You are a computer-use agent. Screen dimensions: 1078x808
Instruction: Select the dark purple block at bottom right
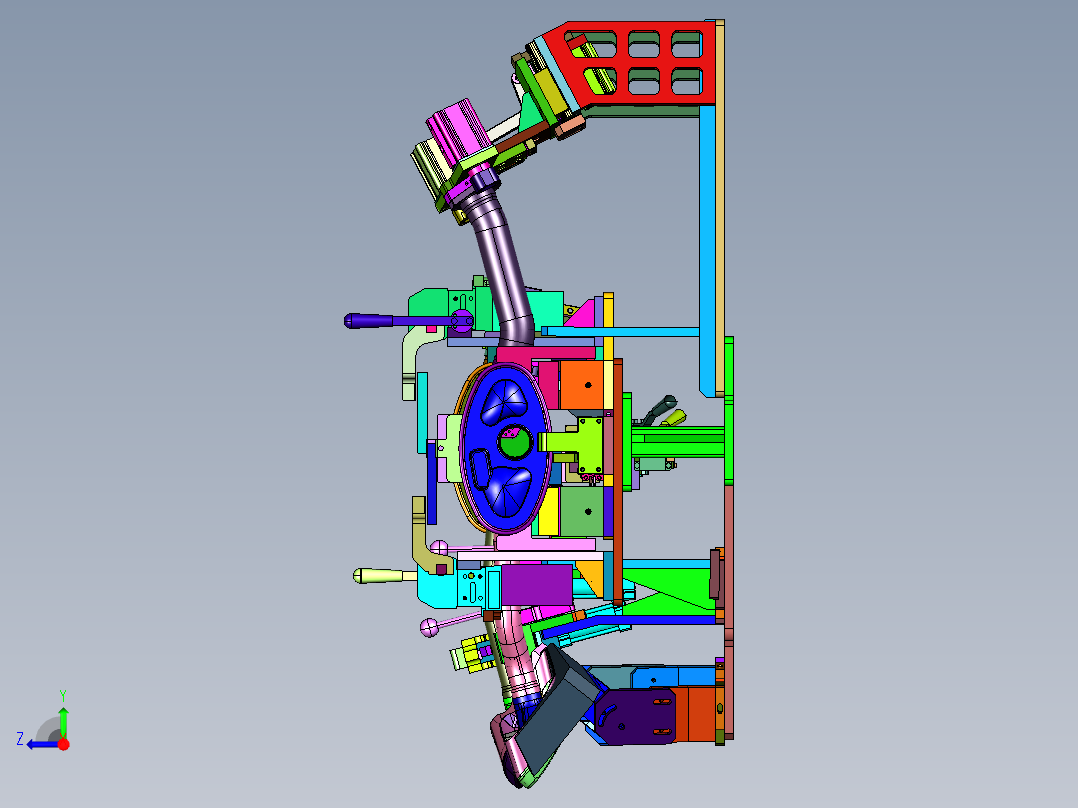(x=636, y=717)
